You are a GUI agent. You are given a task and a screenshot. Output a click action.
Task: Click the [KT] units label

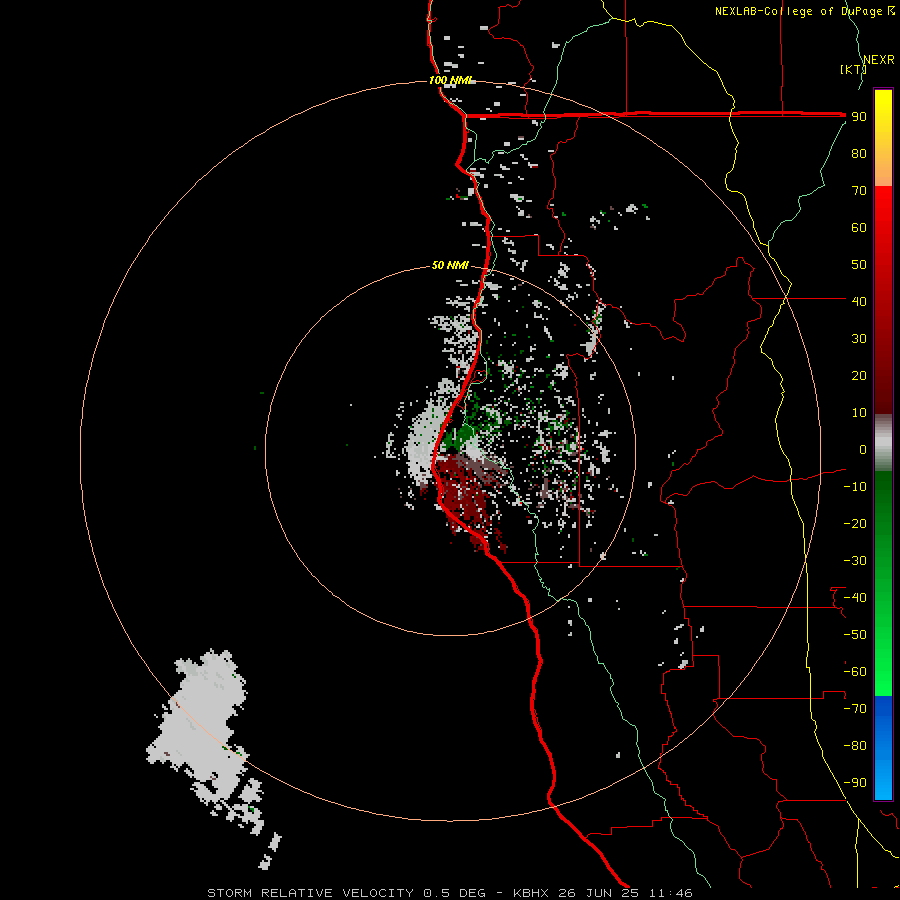852,69
